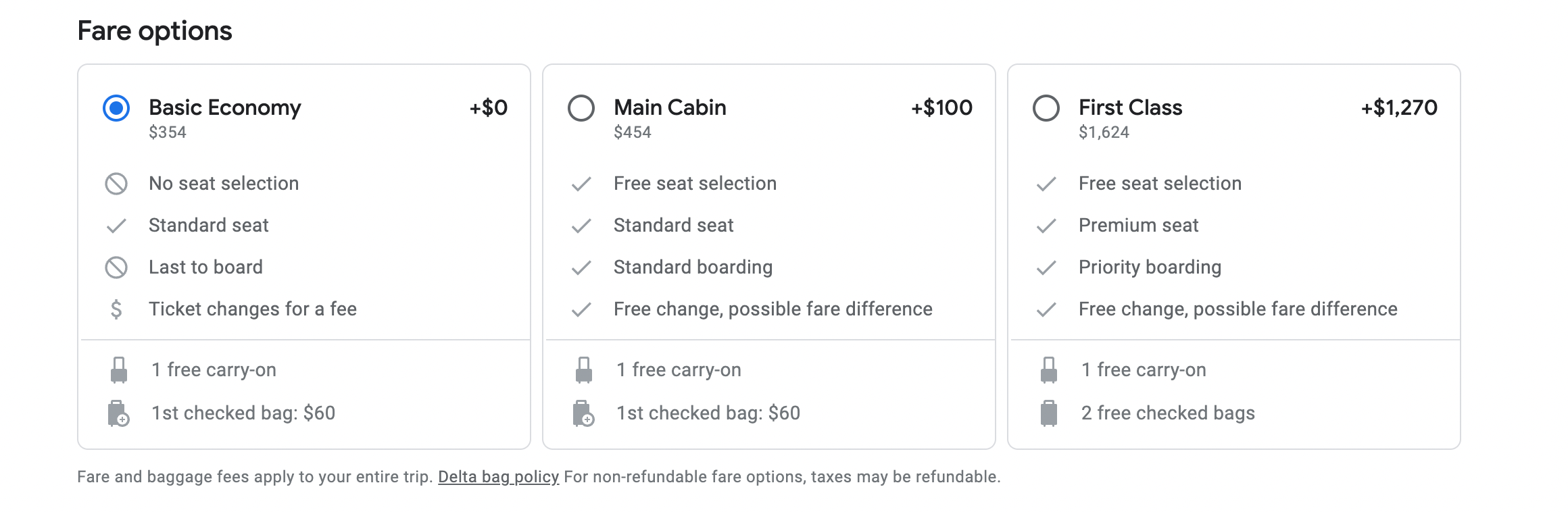Image resolution: width=1568 pixels, height=512 pixels.
Task: Click Main Cabin carry-on luggage icon
Action: (584, 370)
